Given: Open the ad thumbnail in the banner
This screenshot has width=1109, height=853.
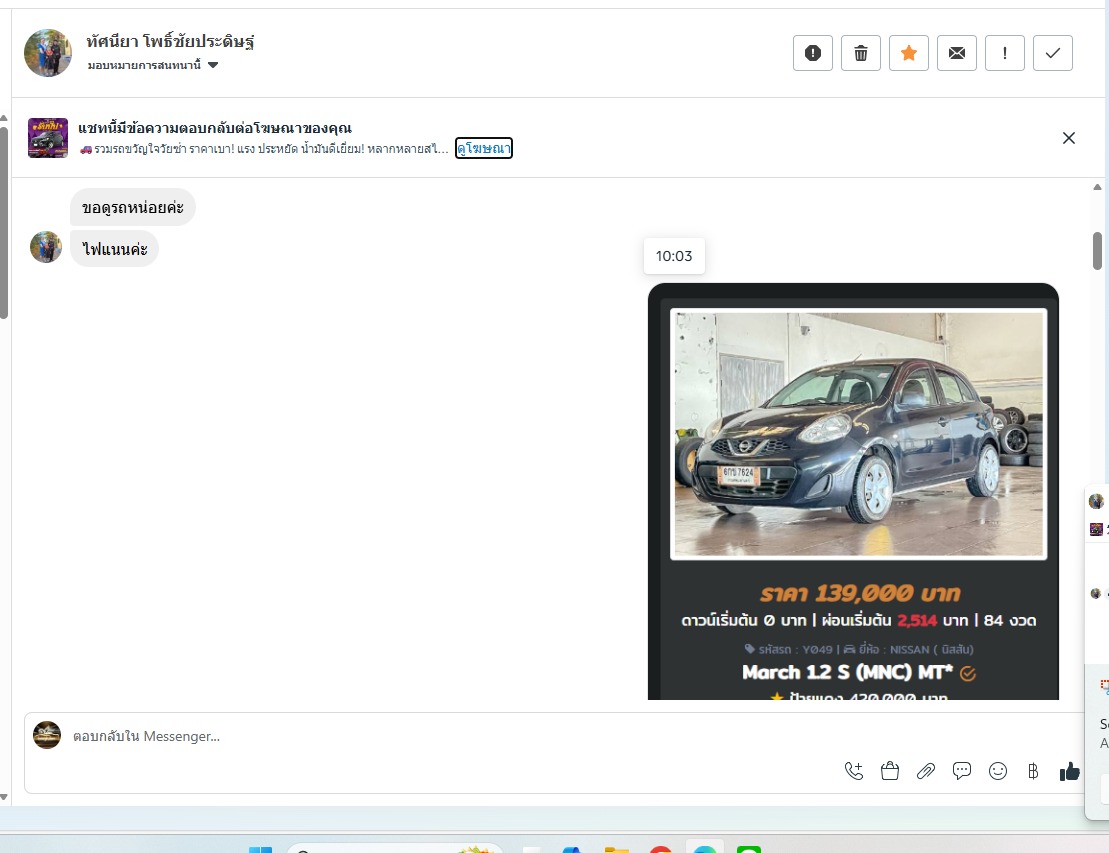Looking at the screenshot, I should point(48,138).
